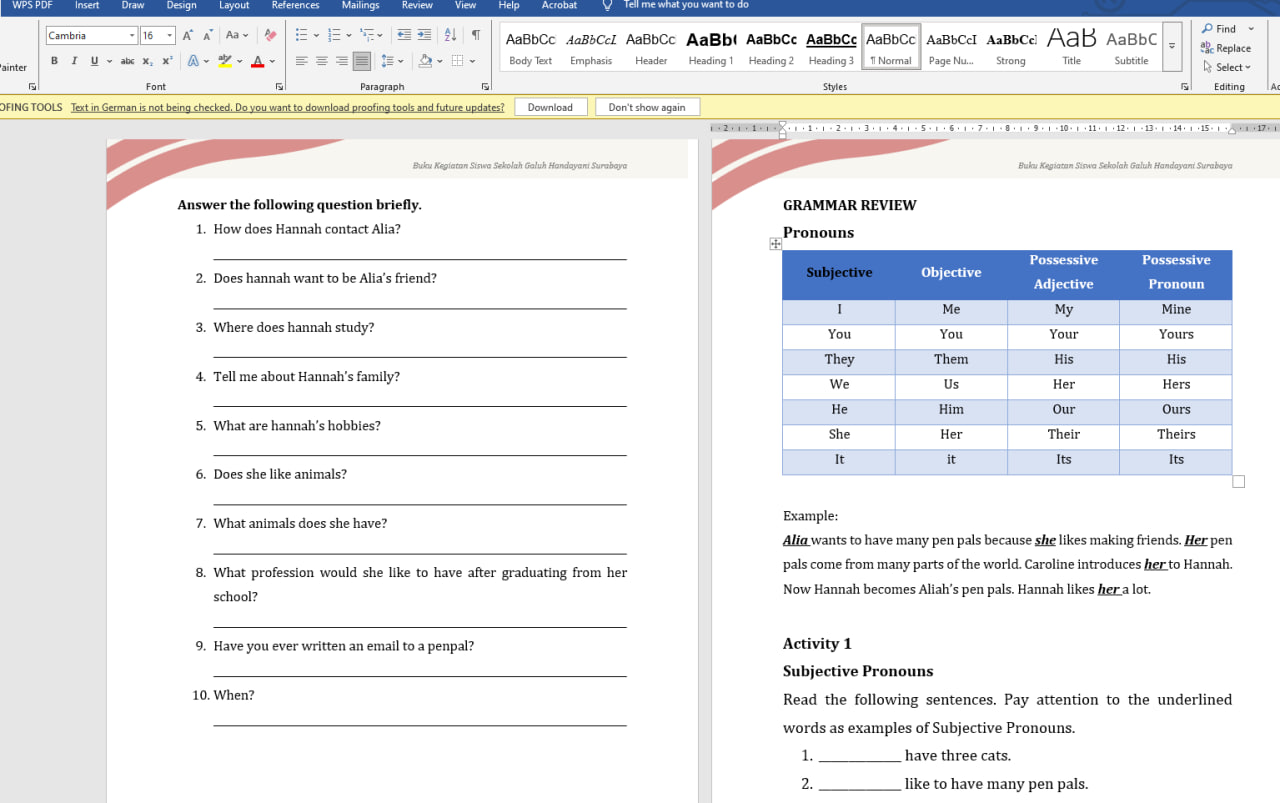Image resolution: width=1280 pixels, height=803 pixels.
Task: Apply the red font color
Action: pos(257,61)
